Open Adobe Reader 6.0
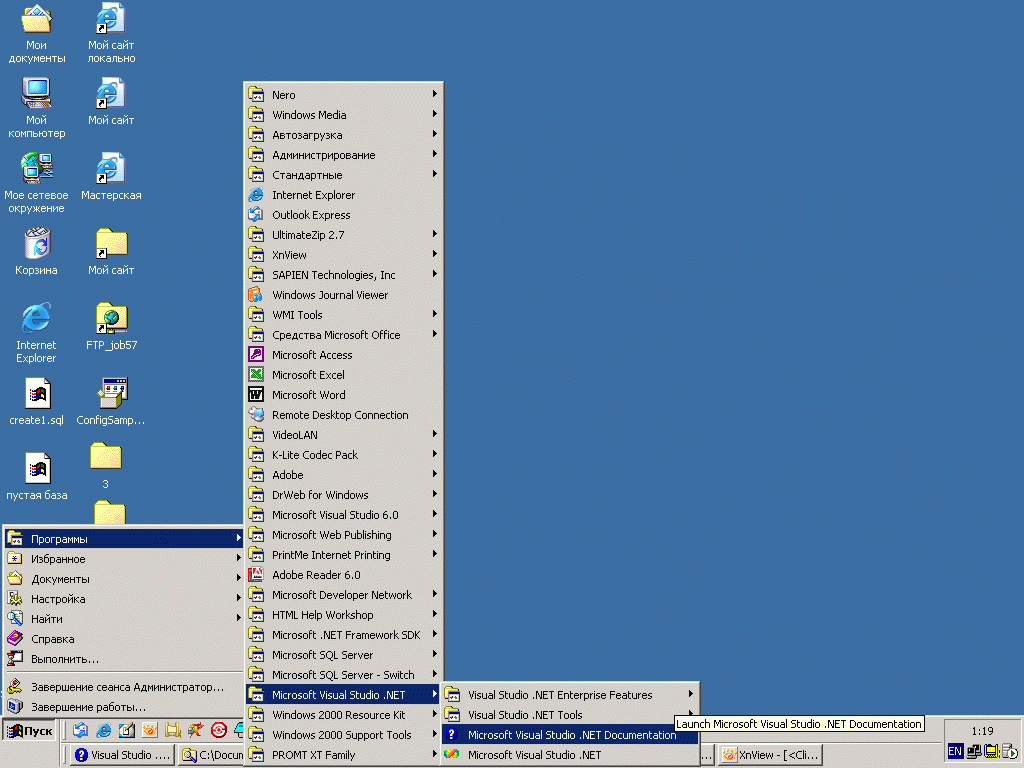This screenshot has width=1024, height=768. (344, 575)
